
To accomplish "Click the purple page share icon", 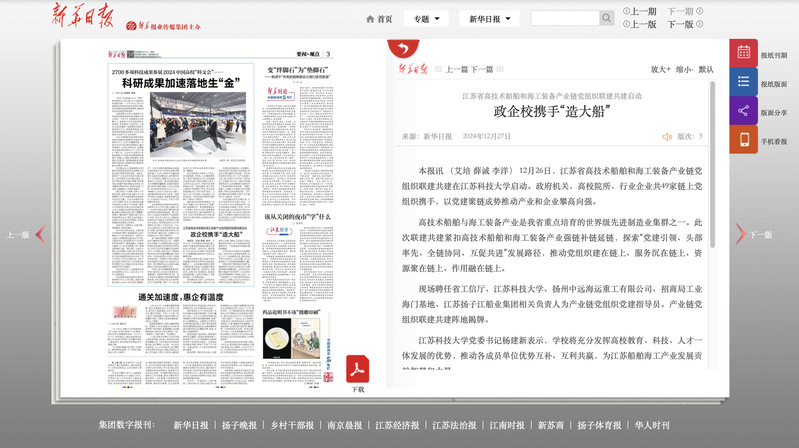I will (x=743, y=112).
